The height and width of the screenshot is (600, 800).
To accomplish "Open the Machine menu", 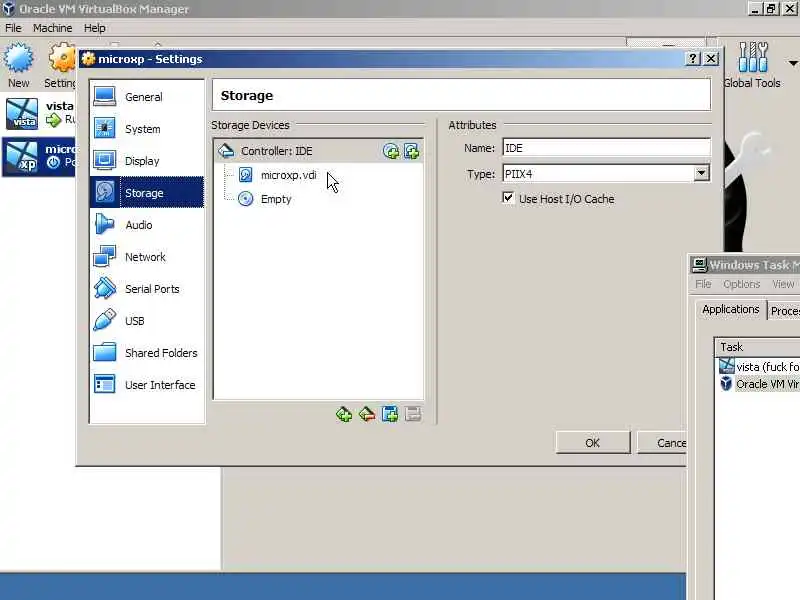I will pos(52,28).
